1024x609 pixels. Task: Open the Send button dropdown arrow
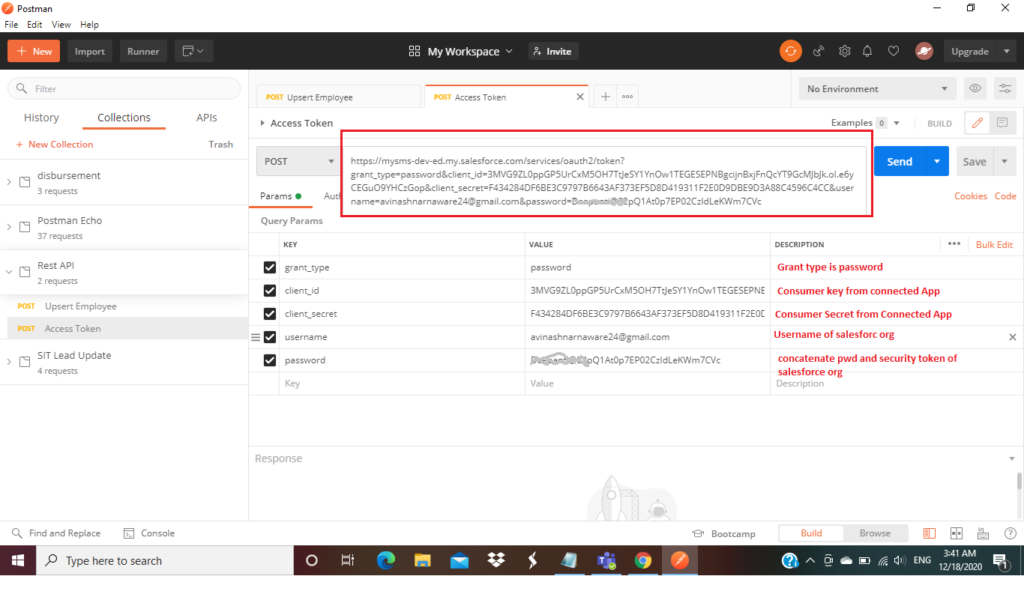pos(936,161)
